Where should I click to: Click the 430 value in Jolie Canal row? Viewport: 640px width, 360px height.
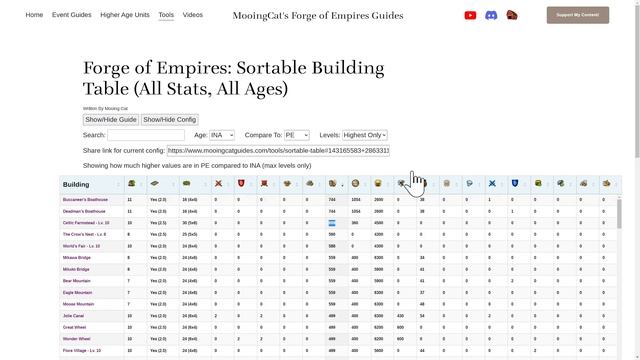click(400, 316)
